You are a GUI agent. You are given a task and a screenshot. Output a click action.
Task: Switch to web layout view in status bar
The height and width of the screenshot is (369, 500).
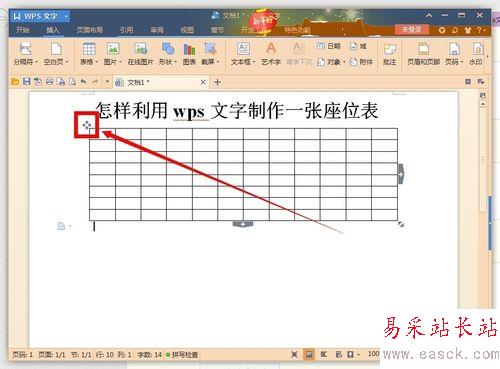pos(338,354)
